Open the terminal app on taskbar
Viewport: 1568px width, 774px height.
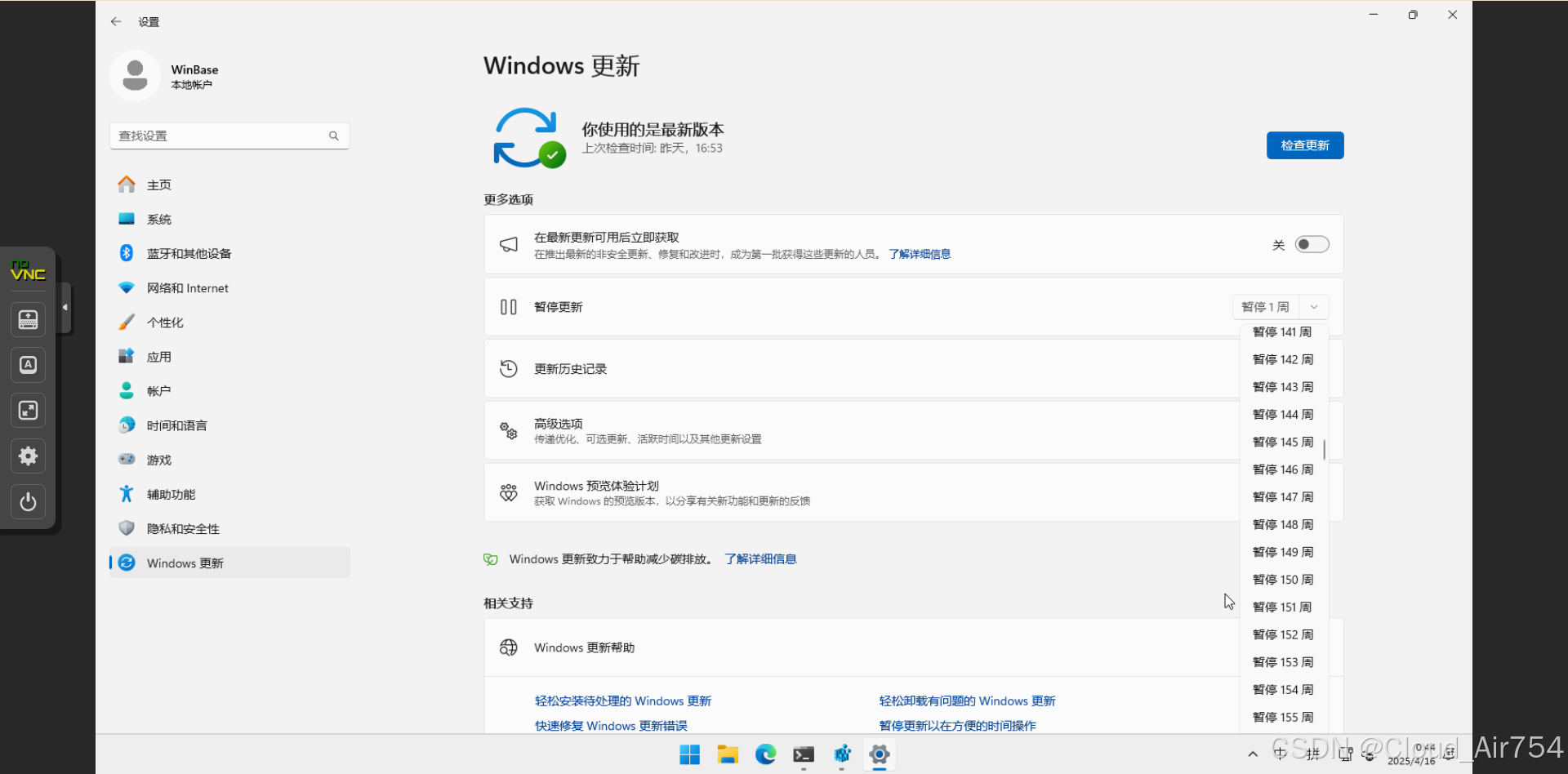click(x=804, y=755)
